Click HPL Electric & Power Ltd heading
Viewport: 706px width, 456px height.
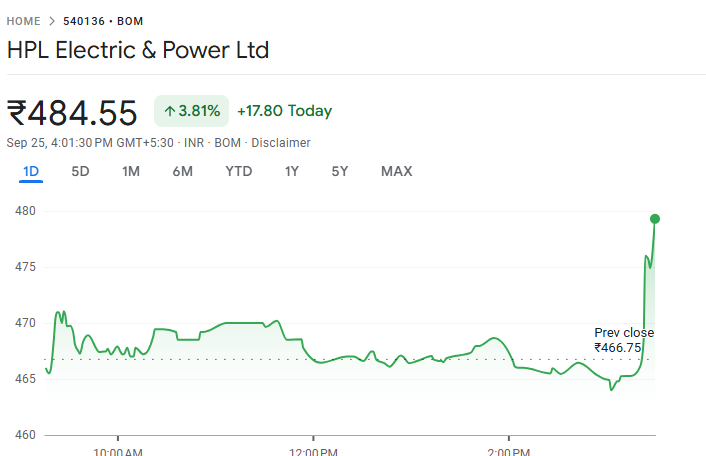pyautogui.click(x=138, y=50)
